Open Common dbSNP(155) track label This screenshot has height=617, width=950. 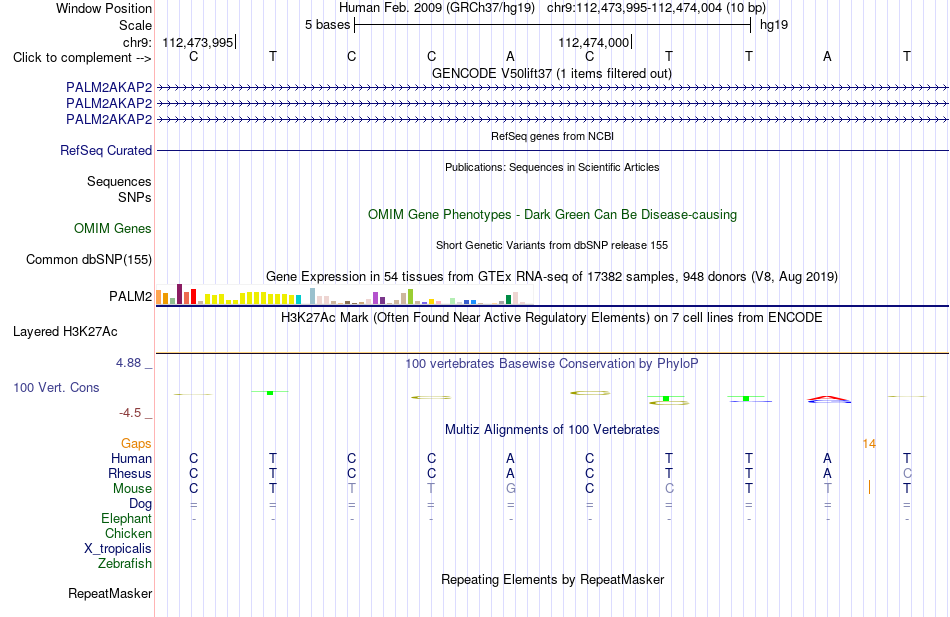click(89, 259)
